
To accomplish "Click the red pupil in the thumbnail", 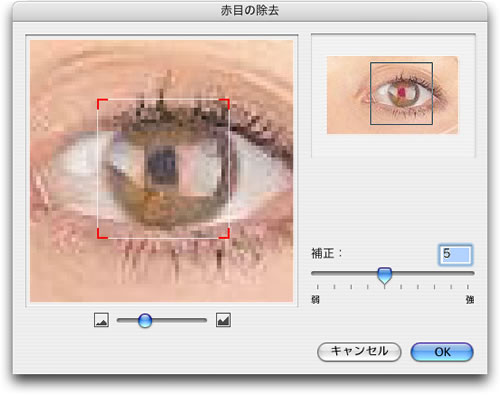I will click(x=402, y=92).
